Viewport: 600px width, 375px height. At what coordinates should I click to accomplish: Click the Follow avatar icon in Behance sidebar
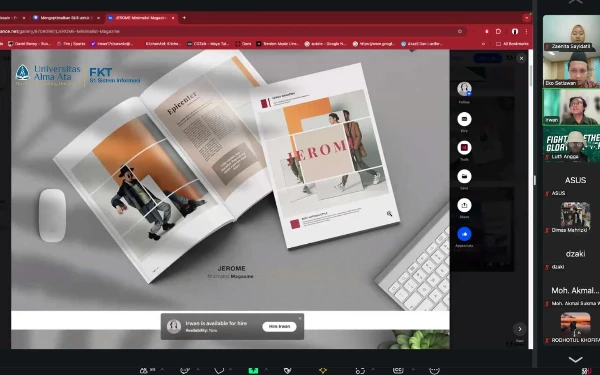[x=464, y=89]
